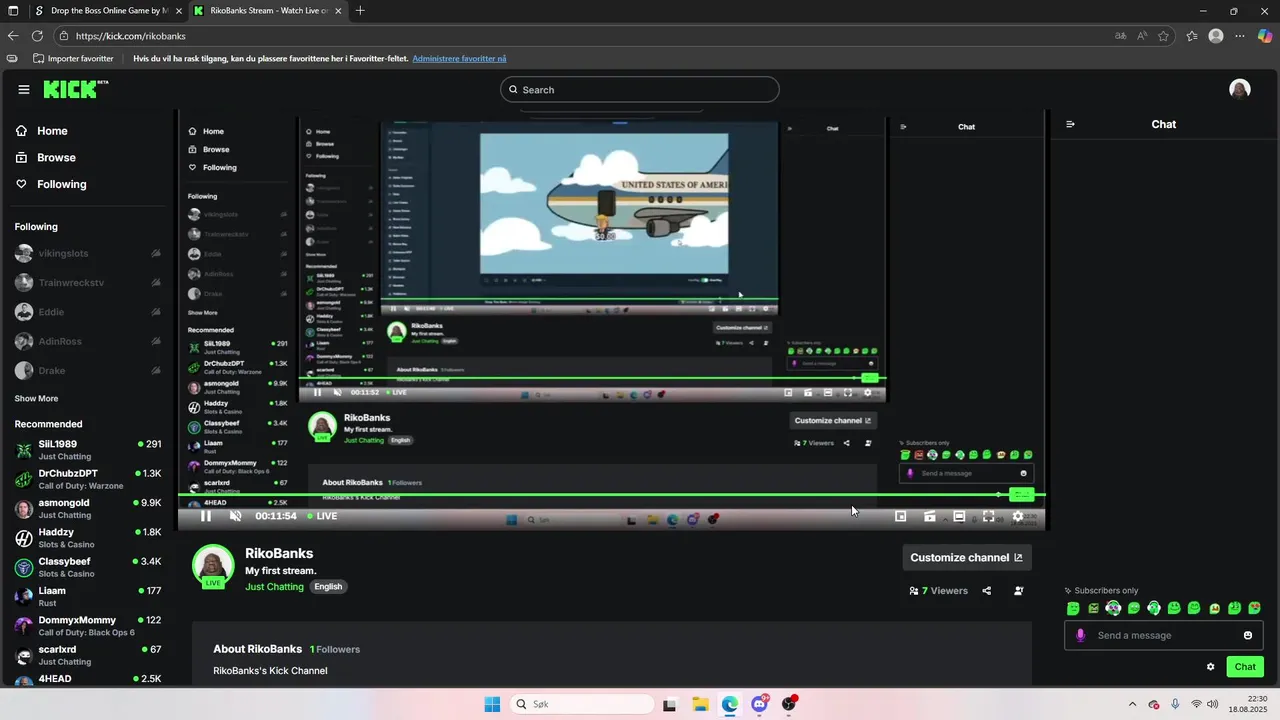Open the player settings gear
Screen dimensions: 1280x720
click(1018, 516)
